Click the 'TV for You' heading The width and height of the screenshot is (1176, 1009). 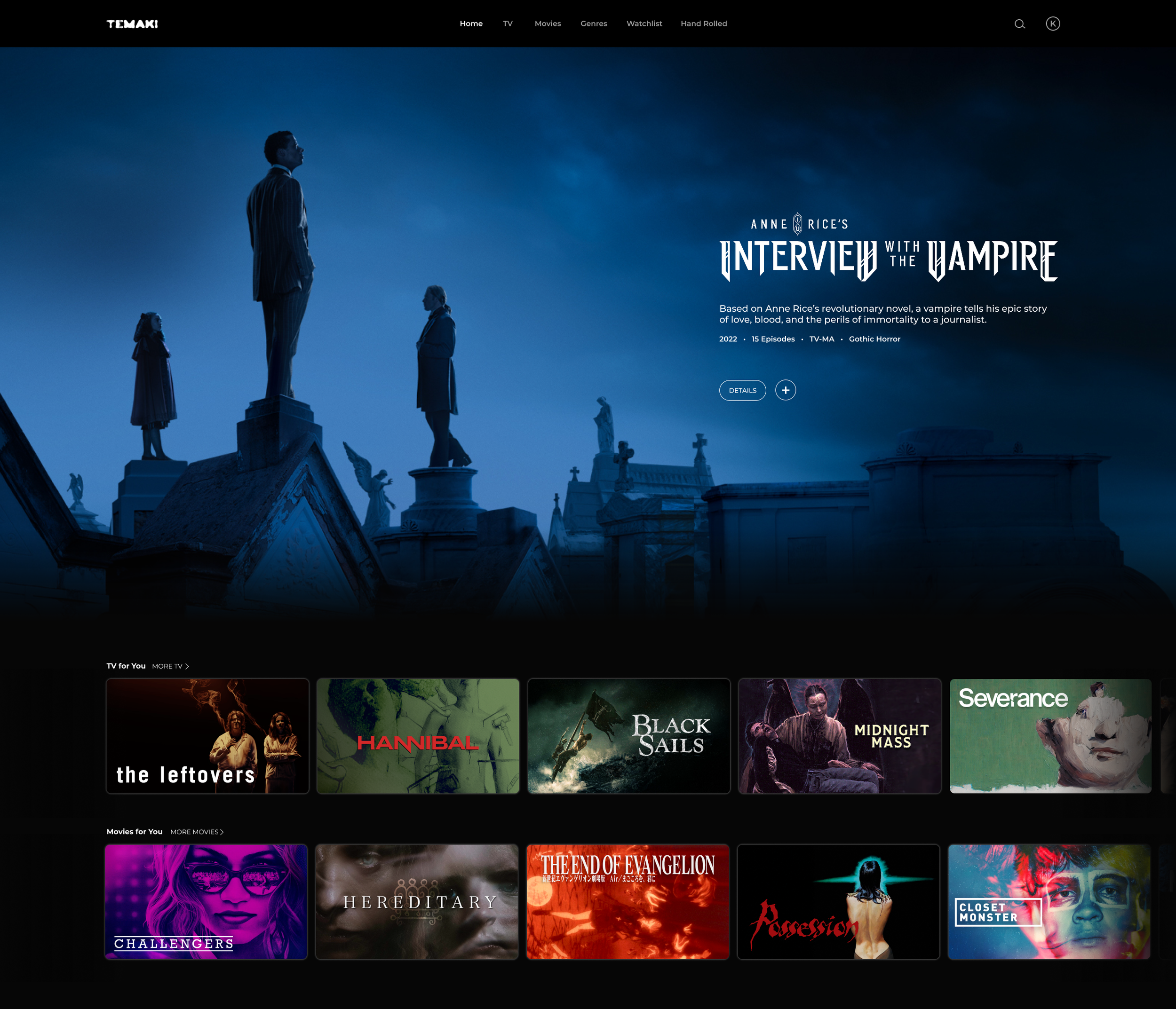coord(126,666)
